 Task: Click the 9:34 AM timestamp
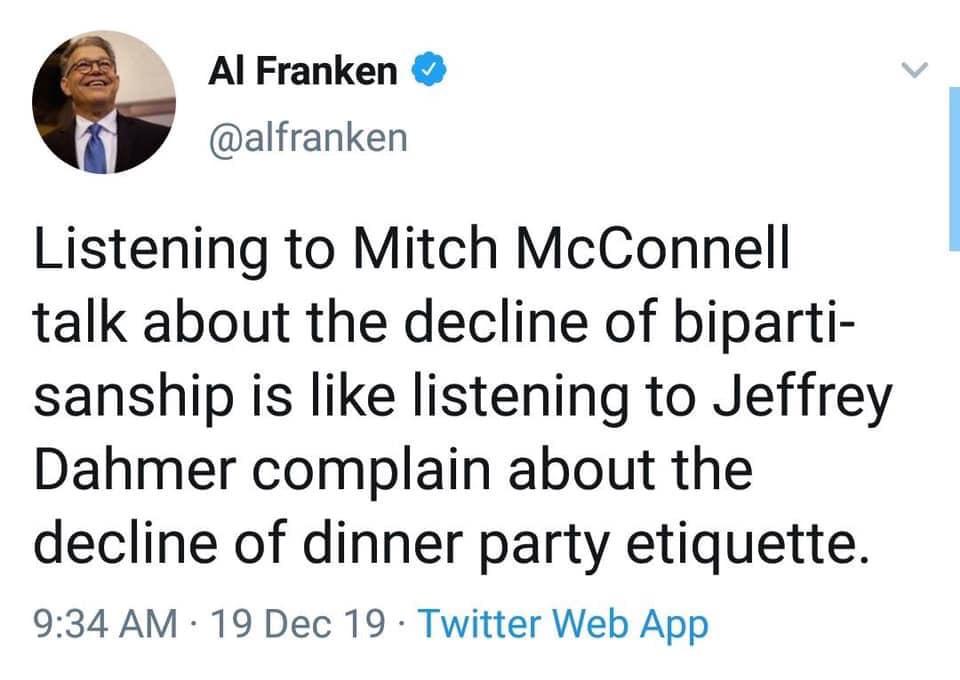coord(105,625)
